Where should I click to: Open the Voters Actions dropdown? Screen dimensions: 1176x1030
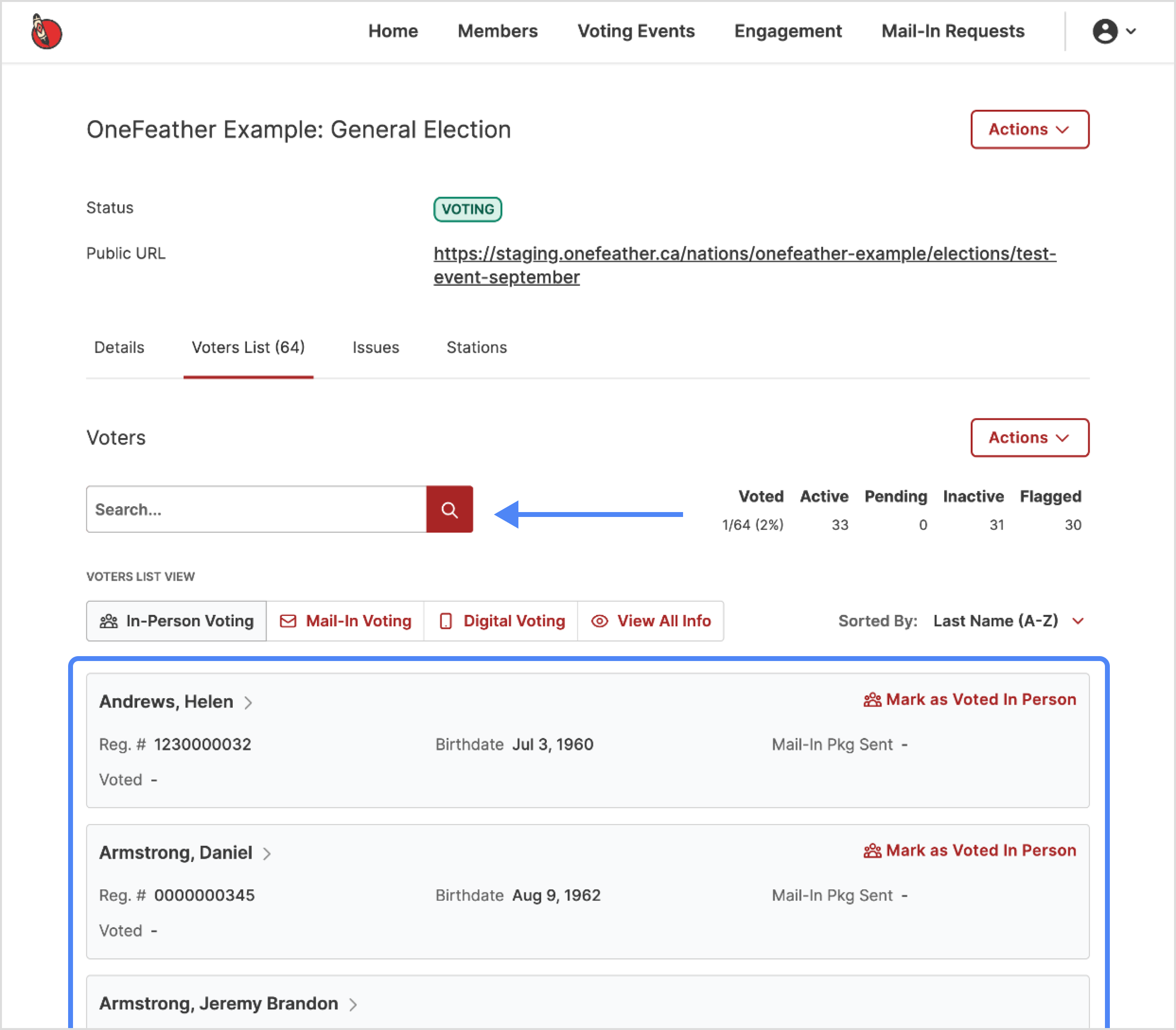click(x=1029, y=438)
